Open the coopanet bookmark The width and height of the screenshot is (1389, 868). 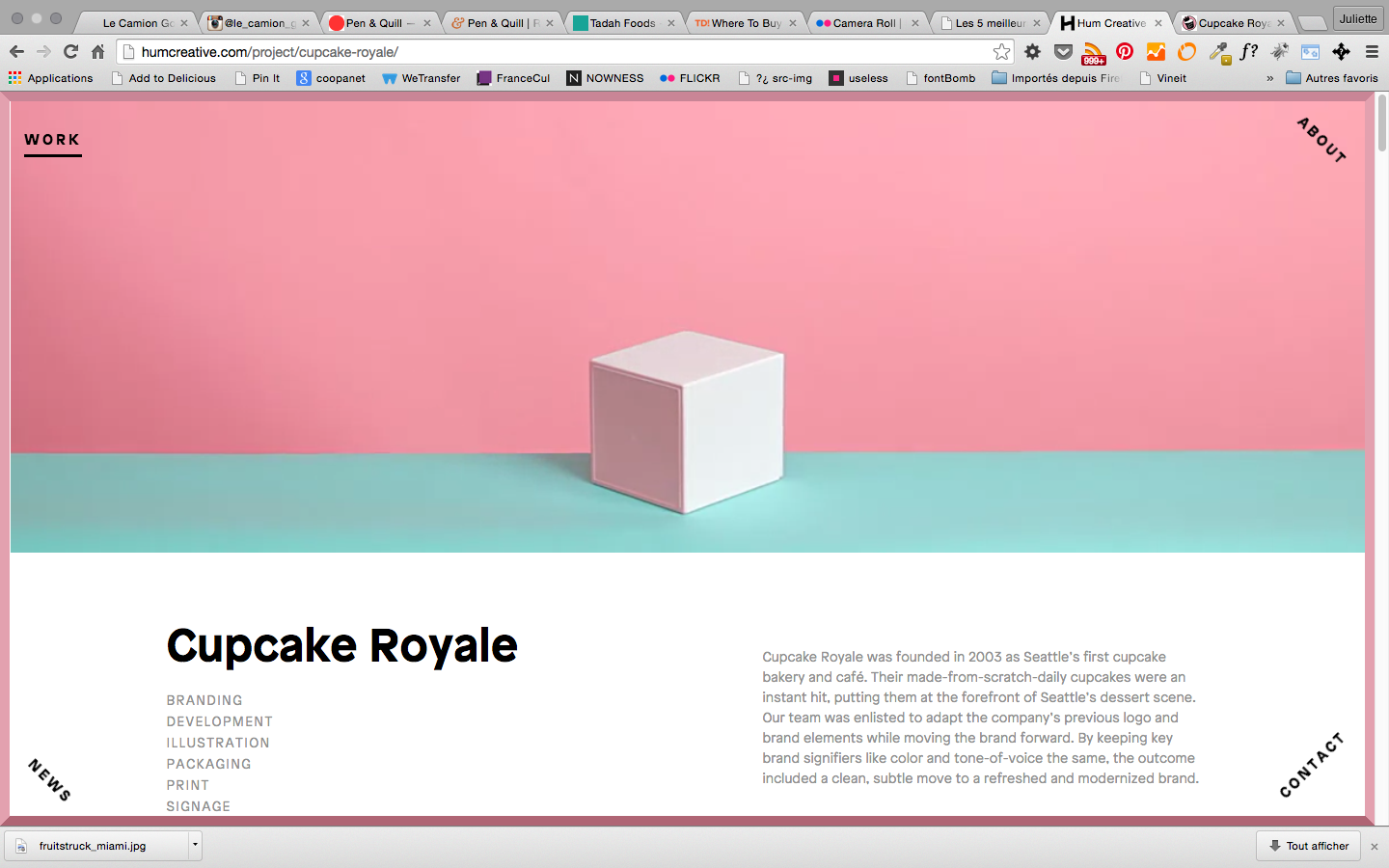[x=331, y=78]
